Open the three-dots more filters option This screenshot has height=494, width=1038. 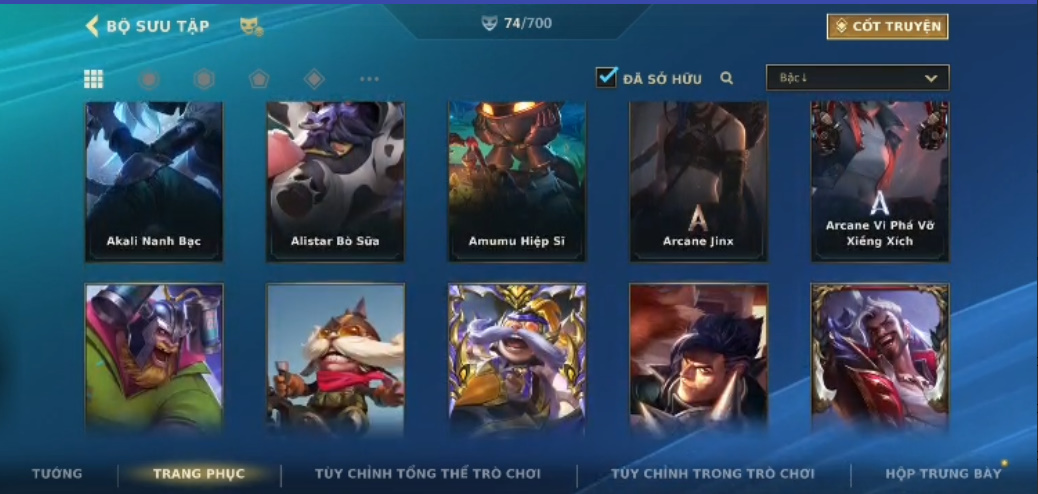pyautogui.click(x=369, y=79)
